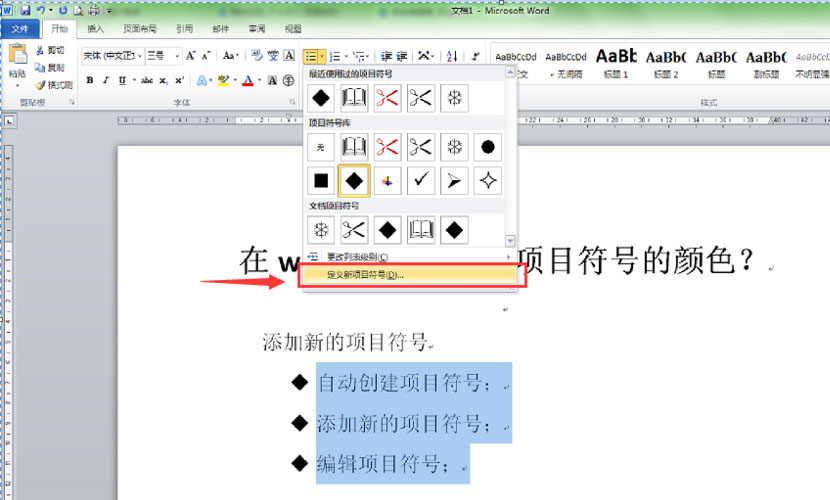Switch to the 视图 (View) tab
Viewport: 830px width, 500px height.
click(x=293, y=29)
